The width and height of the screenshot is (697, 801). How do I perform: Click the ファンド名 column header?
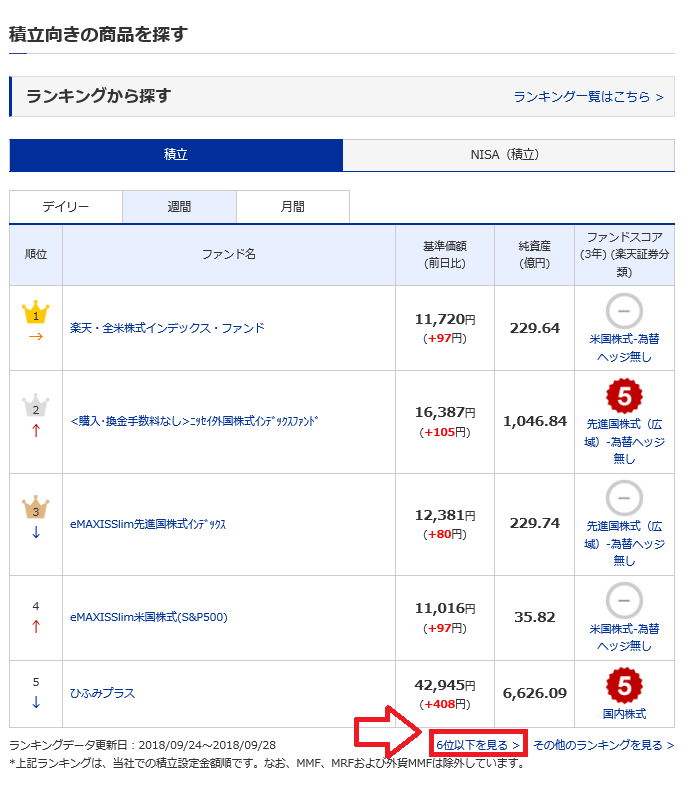pyautogui.click(x=229, y=254)
